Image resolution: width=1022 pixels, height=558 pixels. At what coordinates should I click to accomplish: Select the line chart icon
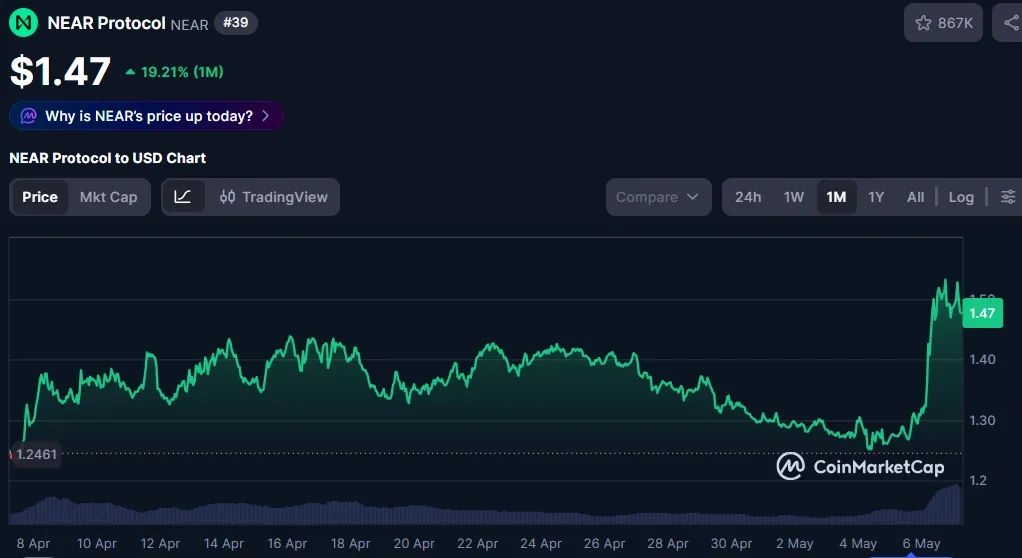coord(182,197)
